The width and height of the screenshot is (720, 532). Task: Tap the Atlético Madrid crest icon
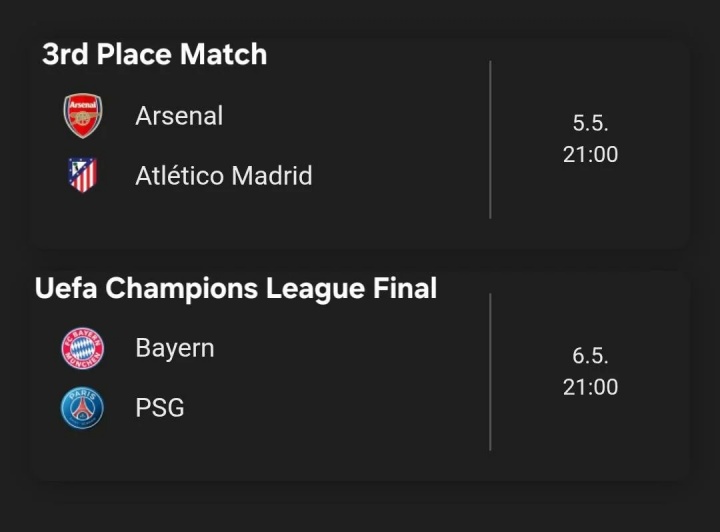pyautogui.click(x=82, y=176)
